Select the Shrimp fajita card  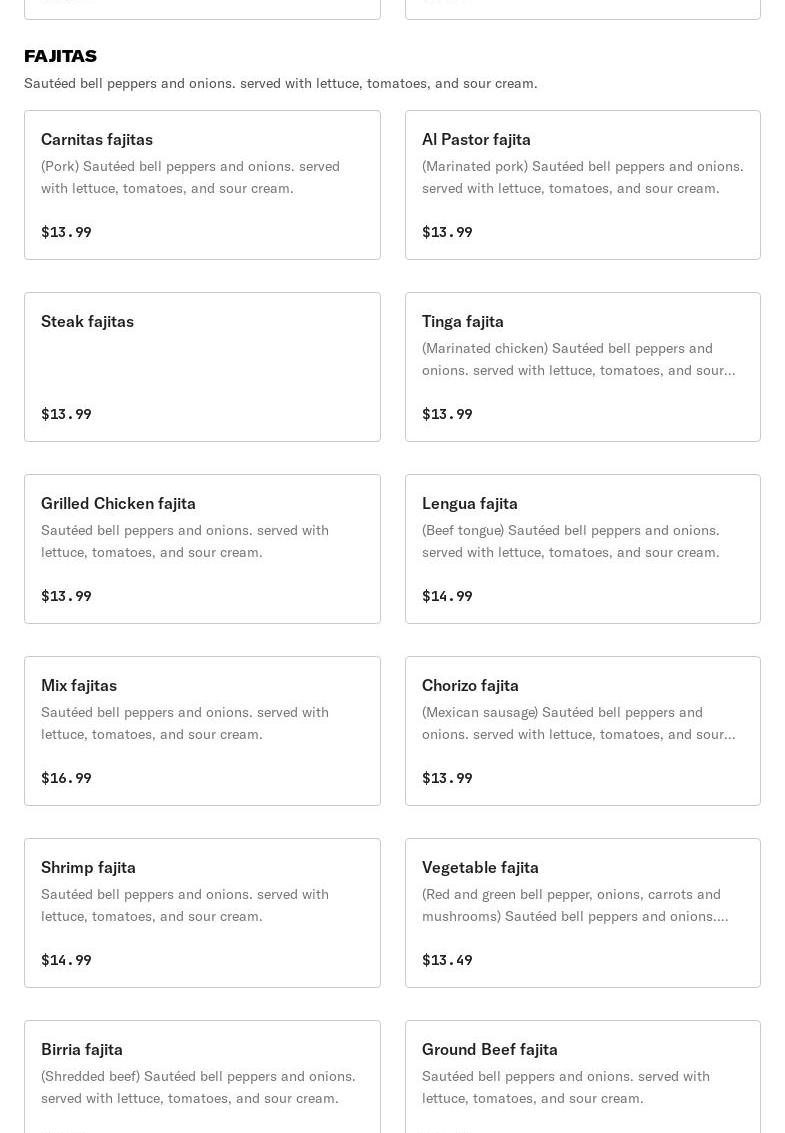click(202, 913)
